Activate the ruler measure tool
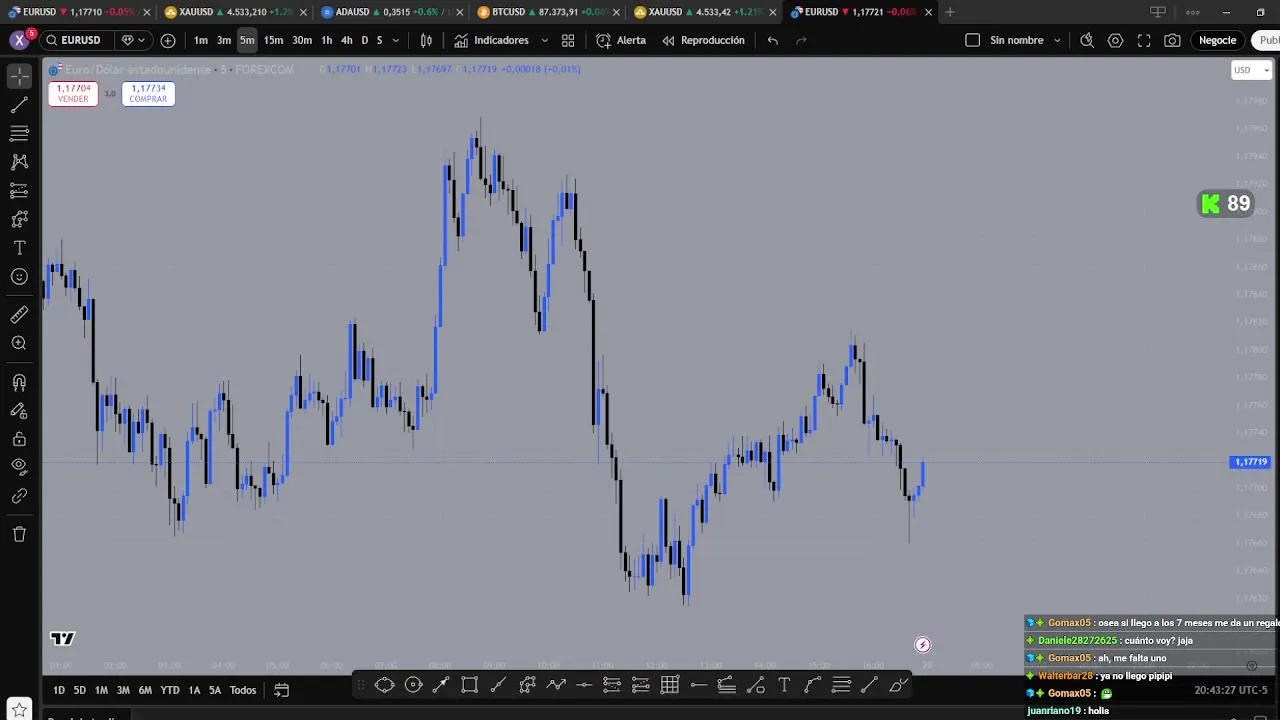Viewport: 1280px width, 720px height. coord(19,315)
